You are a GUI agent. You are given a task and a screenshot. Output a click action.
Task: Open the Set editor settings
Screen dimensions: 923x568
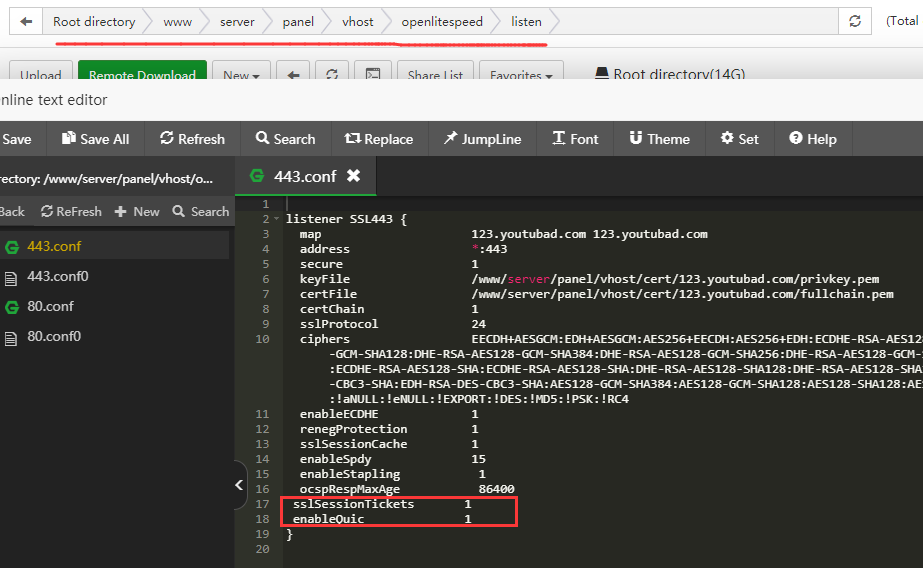point(739,139)
